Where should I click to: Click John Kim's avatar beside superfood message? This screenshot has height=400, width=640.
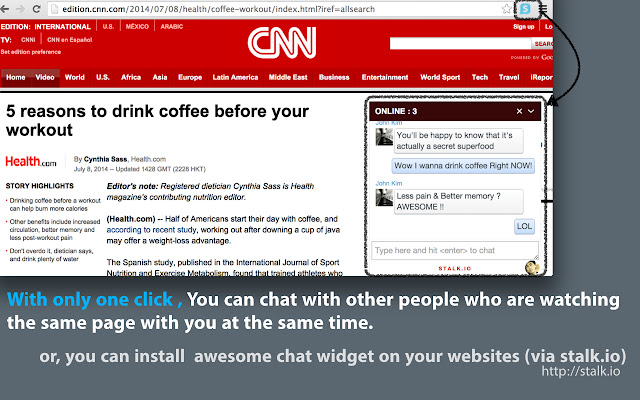pos(384,137)
